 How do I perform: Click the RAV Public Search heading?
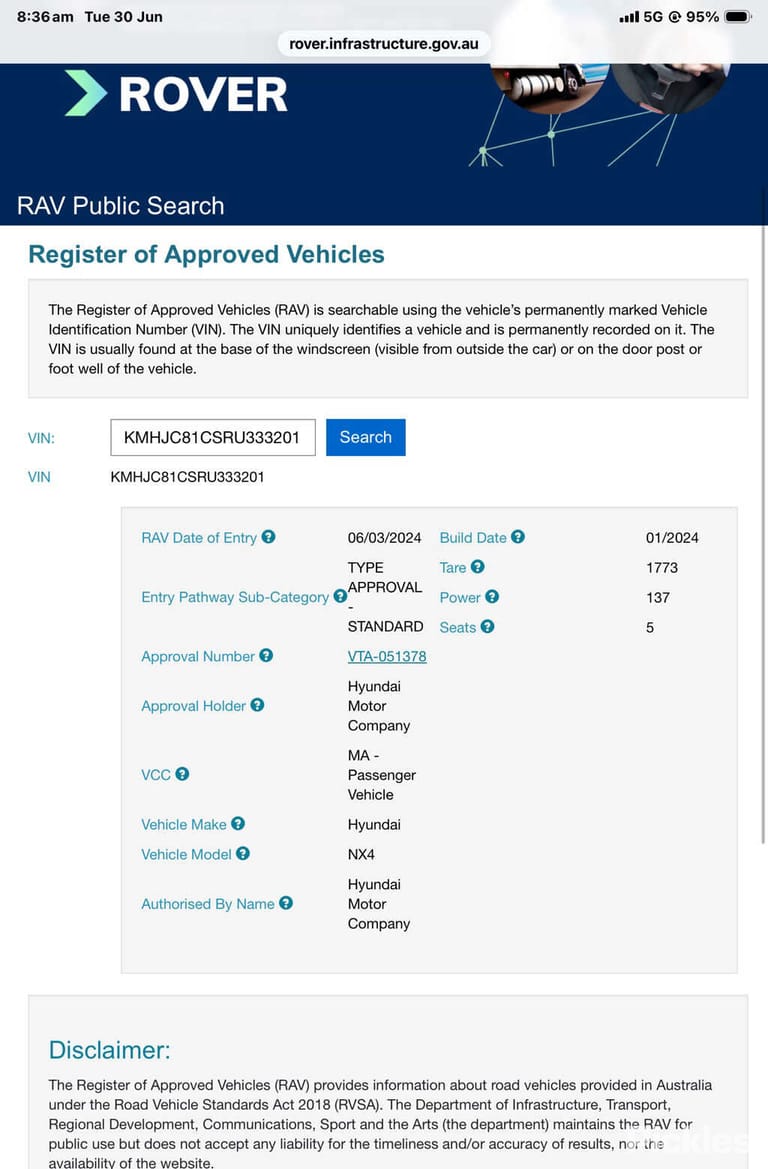[x=121, y=206]
